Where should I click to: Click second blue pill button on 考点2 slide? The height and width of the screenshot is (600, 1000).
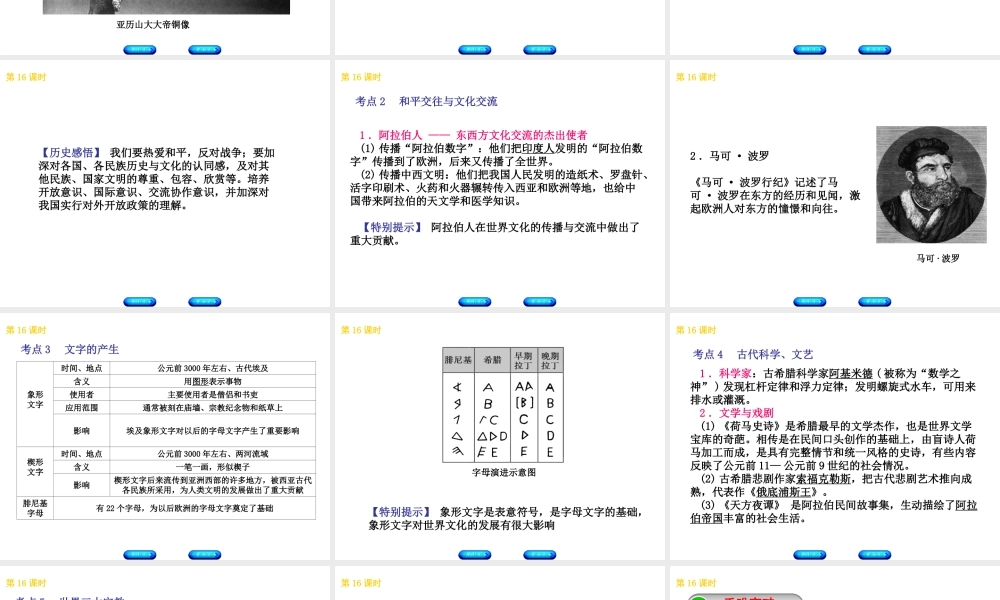coord(540,302)
